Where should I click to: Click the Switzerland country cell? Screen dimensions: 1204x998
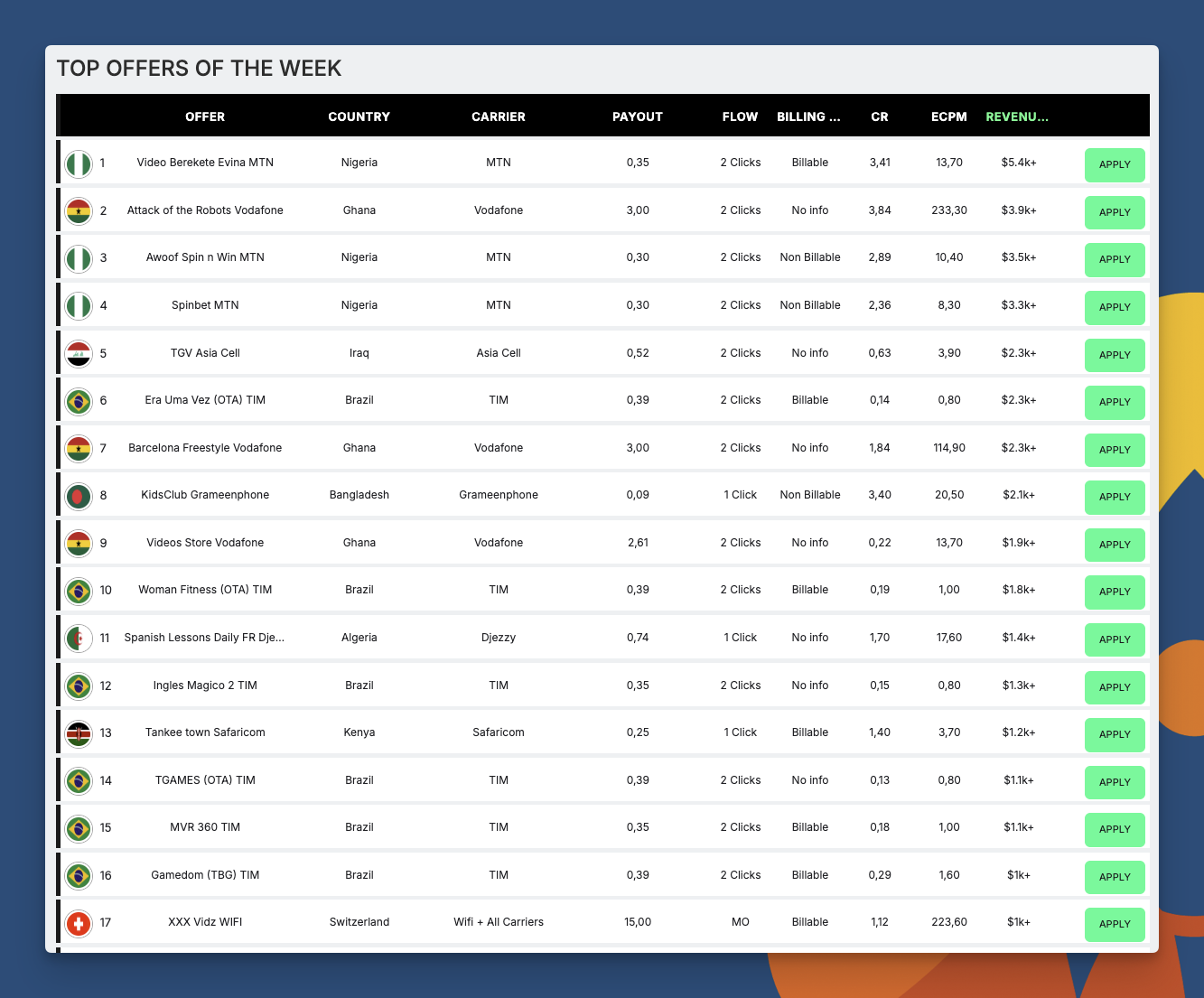coord(359,922)
